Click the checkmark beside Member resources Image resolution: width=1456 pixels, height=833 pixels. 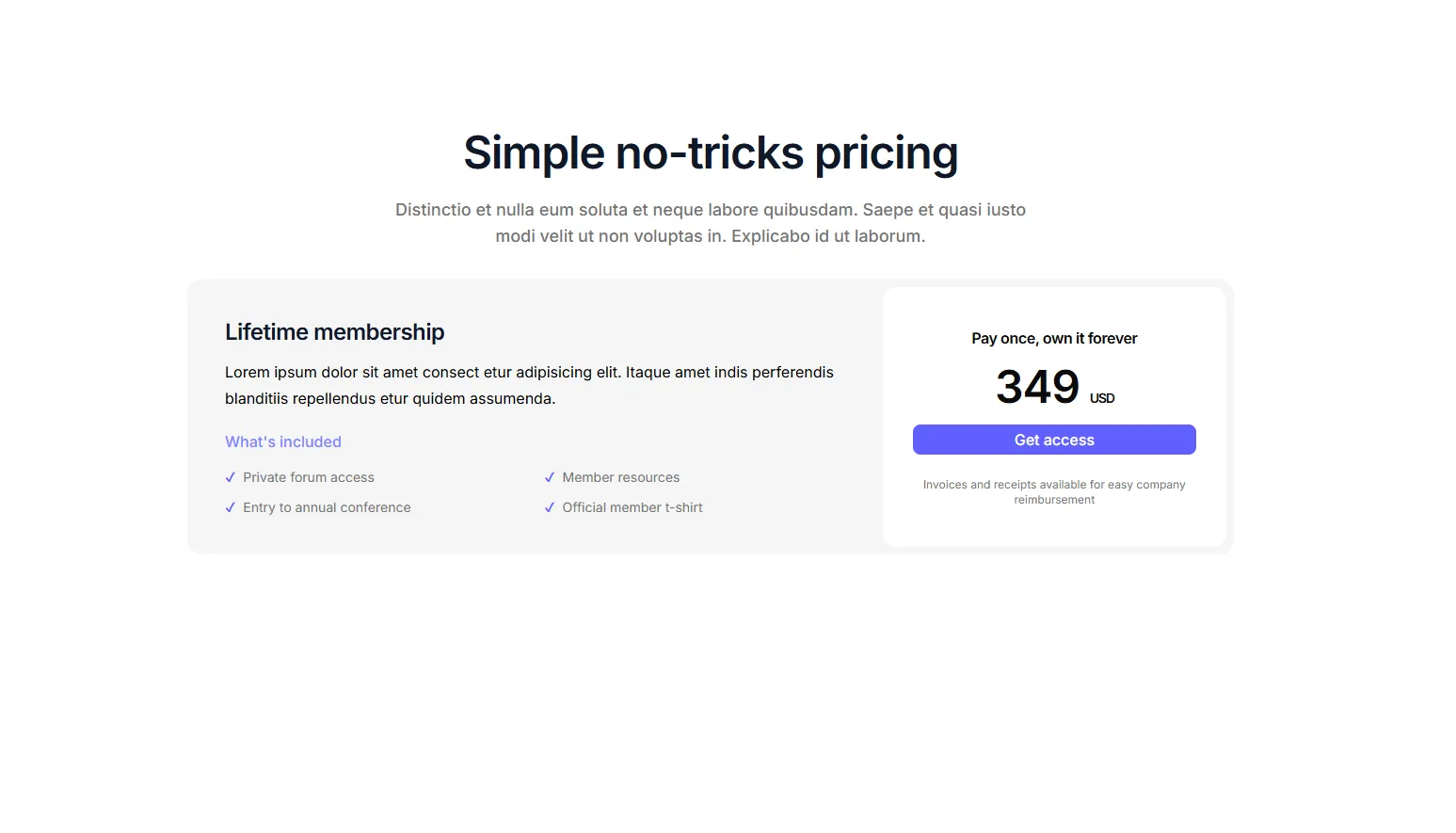coord(550,477)
